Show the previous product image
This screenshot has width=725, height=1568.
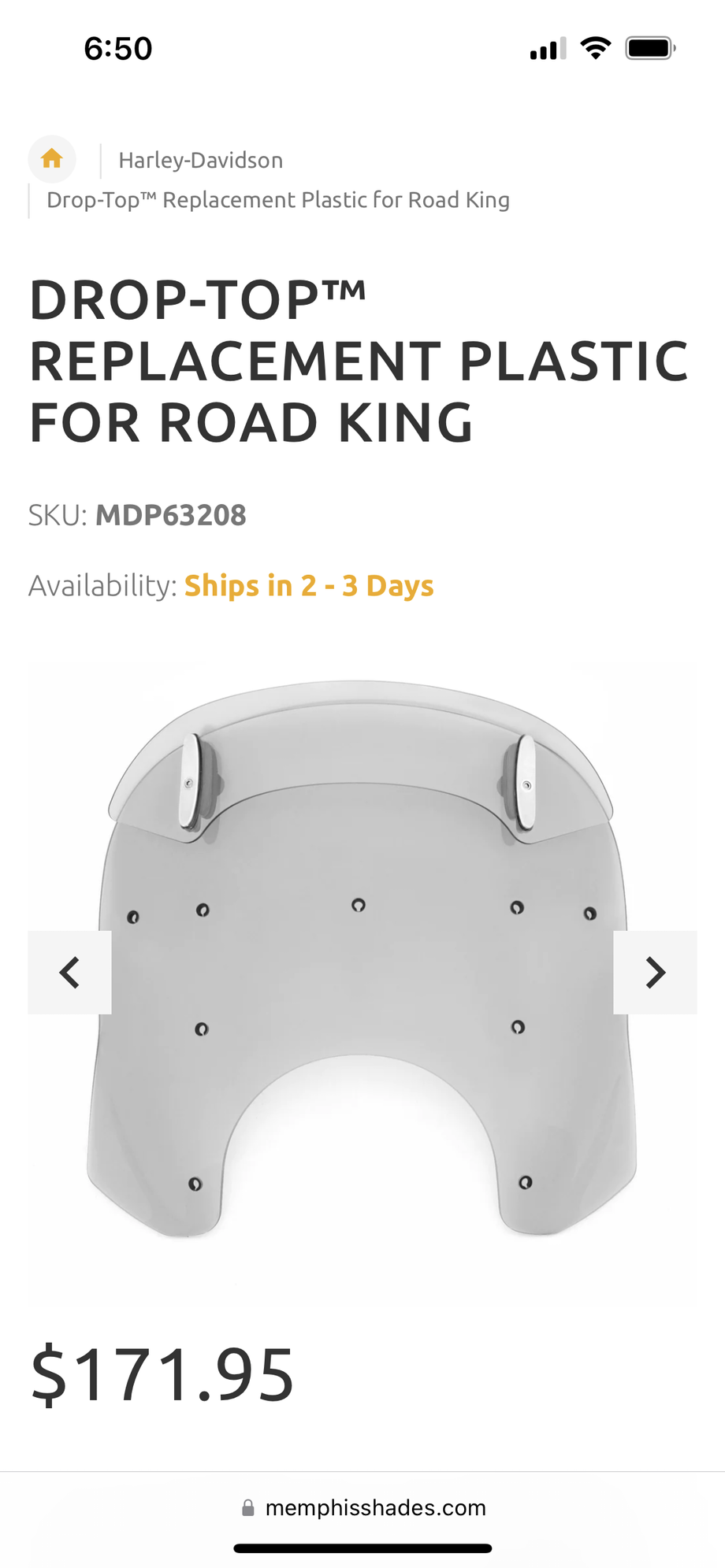pyautogui.click(x=69, y=973)
